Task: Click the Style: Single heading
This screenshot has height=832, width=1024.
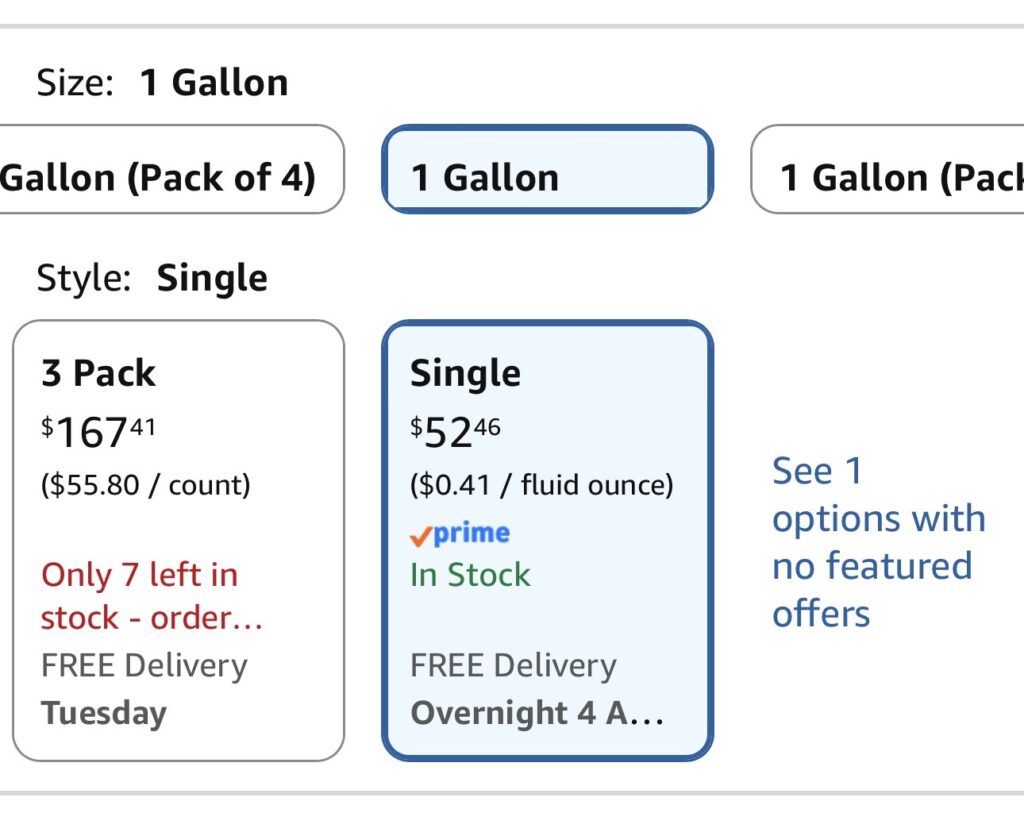Action: point(152,278)
